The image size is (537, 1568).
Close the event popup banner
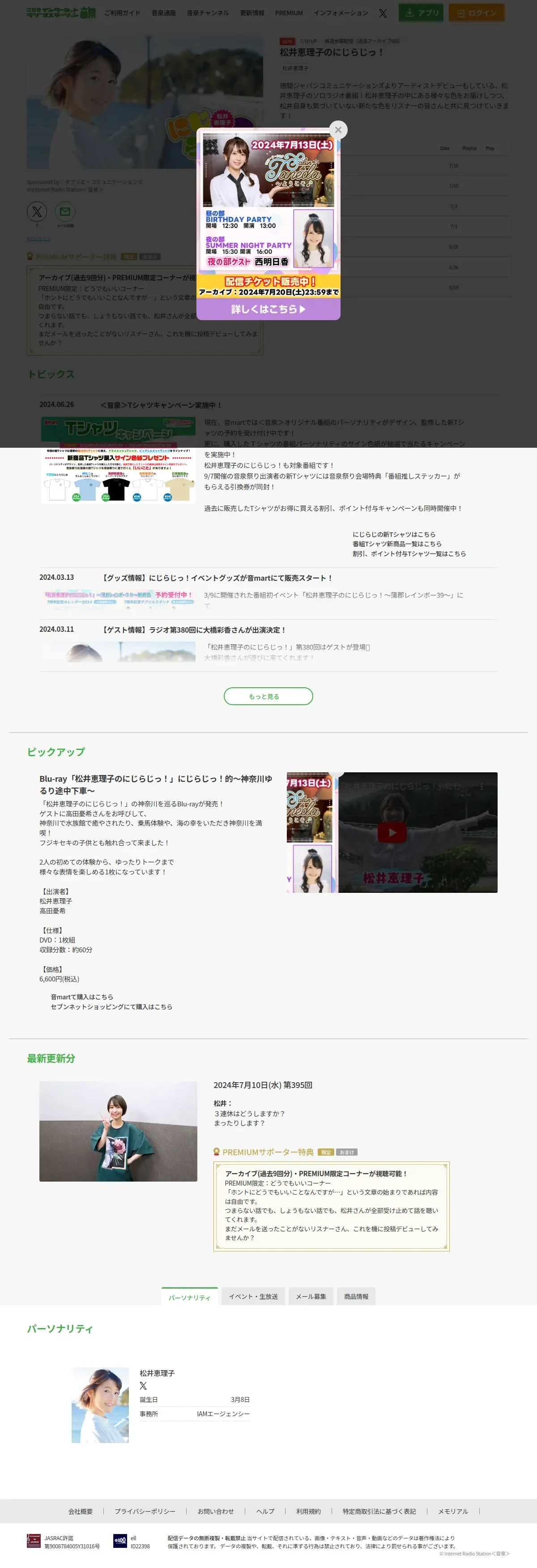click(x=338, y=130)
